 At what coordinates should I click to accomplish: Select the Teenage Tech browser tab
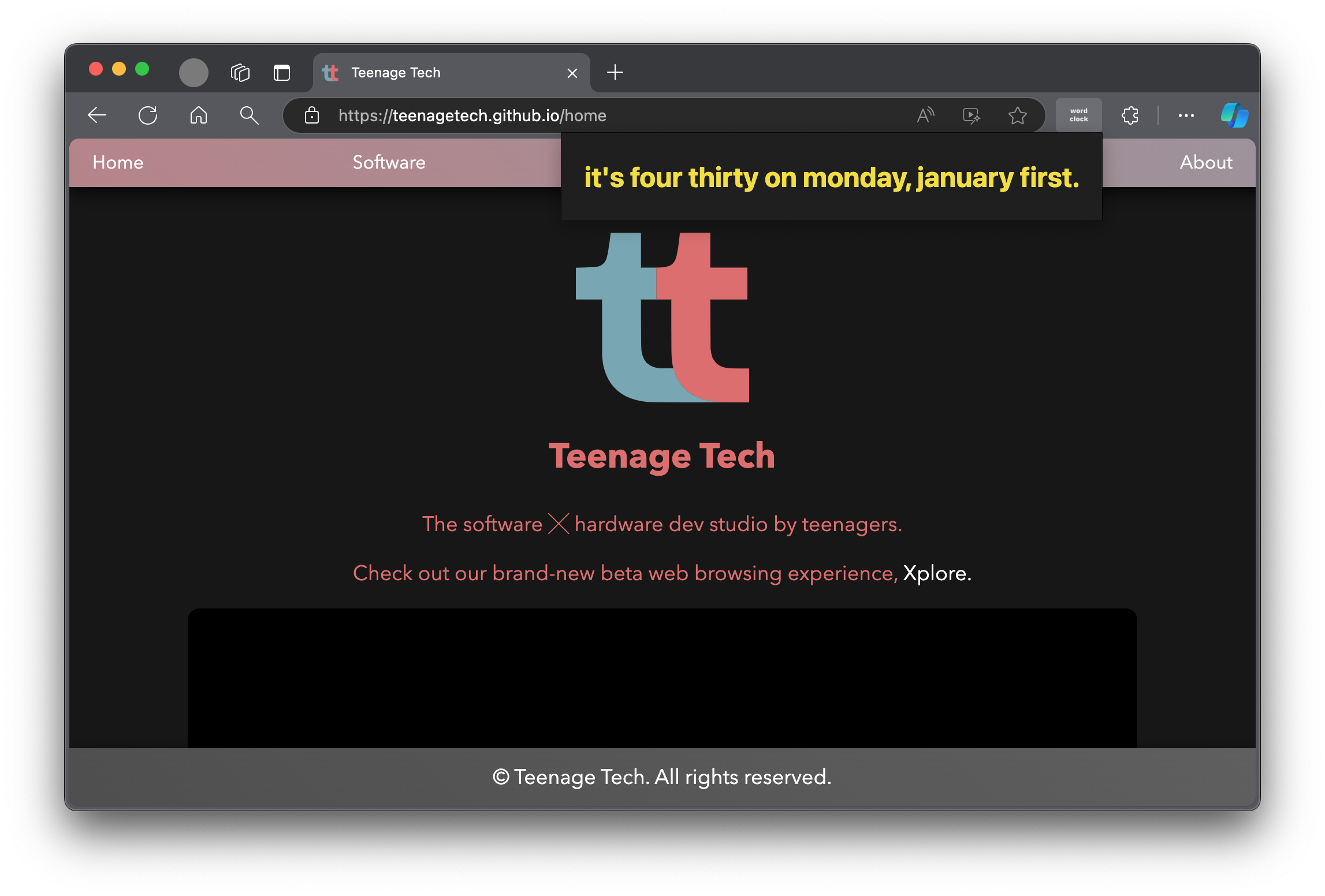click(x=452, y=73)
